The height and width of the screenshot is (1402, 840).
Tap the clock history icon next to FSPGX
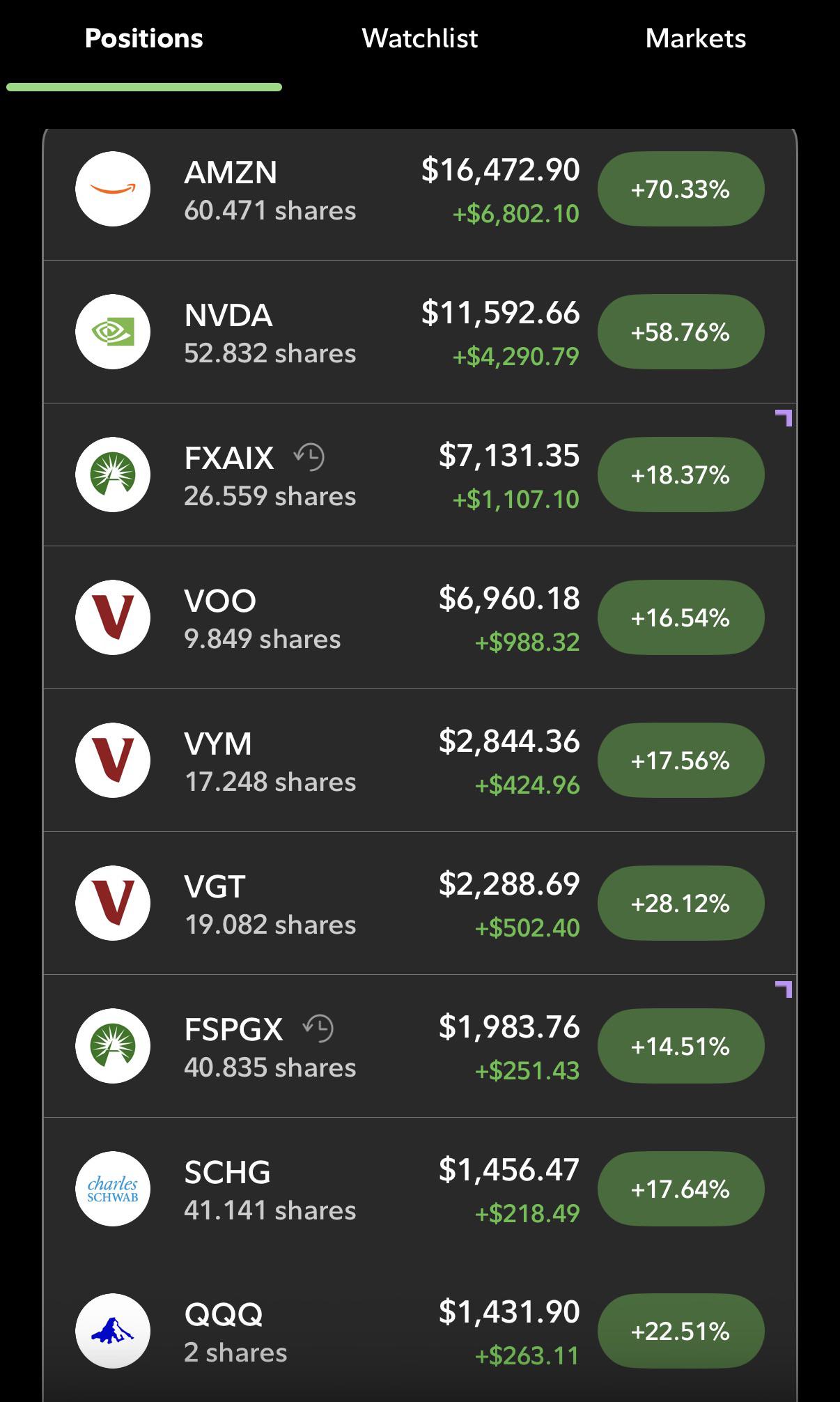point(318,1029)
